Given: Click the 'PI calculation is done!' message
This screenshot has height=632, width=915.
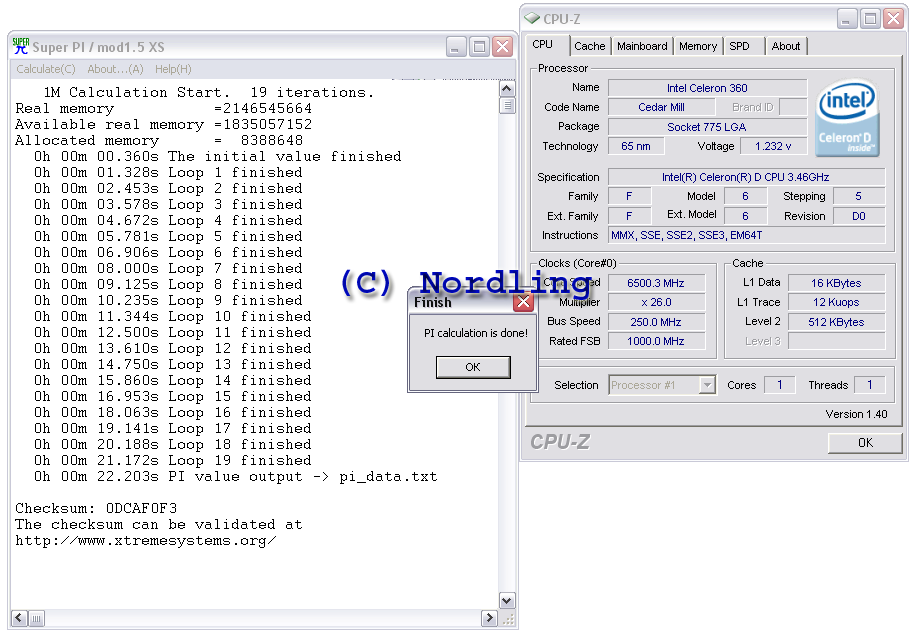Looking at the screenshot, I should (x=476, y=333).
